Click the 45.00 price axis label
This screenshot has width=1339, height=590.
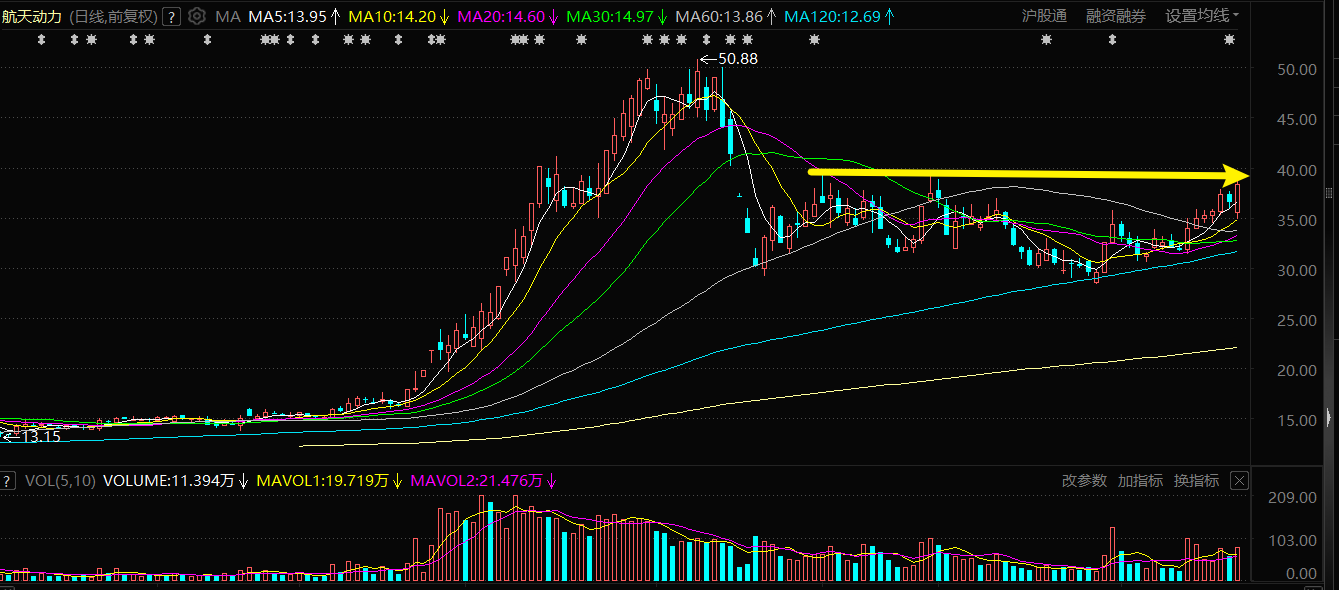[1296, 119]
